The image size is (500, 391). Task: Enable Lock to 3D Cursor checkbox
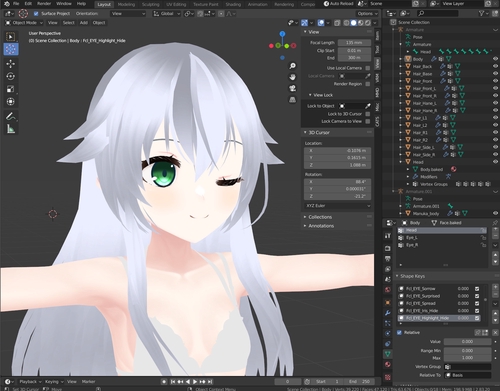pos(368,114)
